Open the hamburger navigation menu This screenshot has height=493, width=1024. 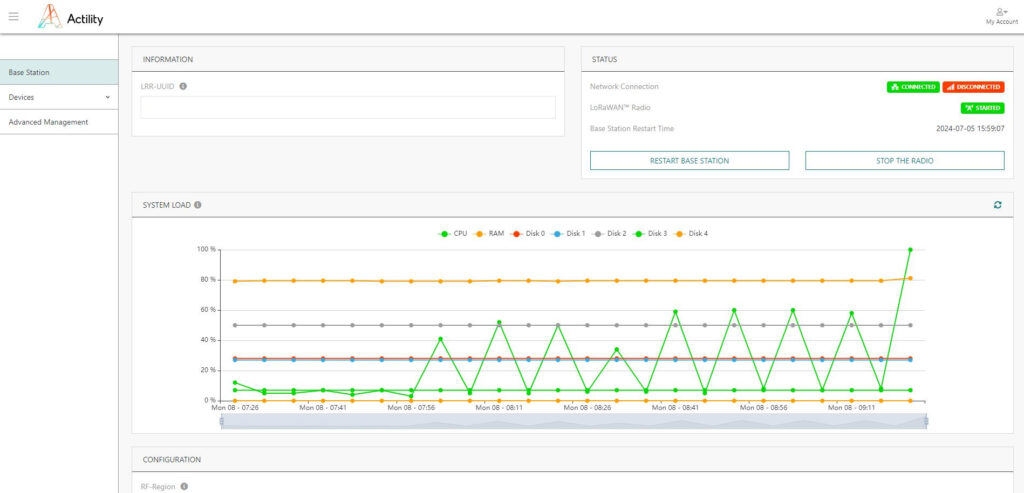coord(13,16)
